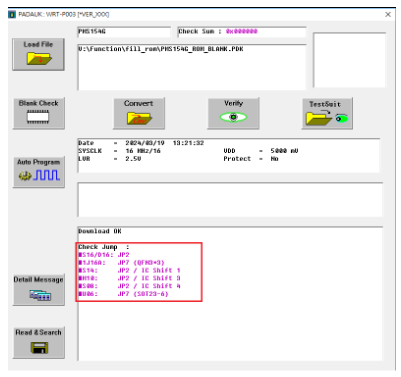This screenshot has width=401, height=377.
Task: Click the SYSCLK 16 MHz/16 line
Action: [x=119, y=151]
